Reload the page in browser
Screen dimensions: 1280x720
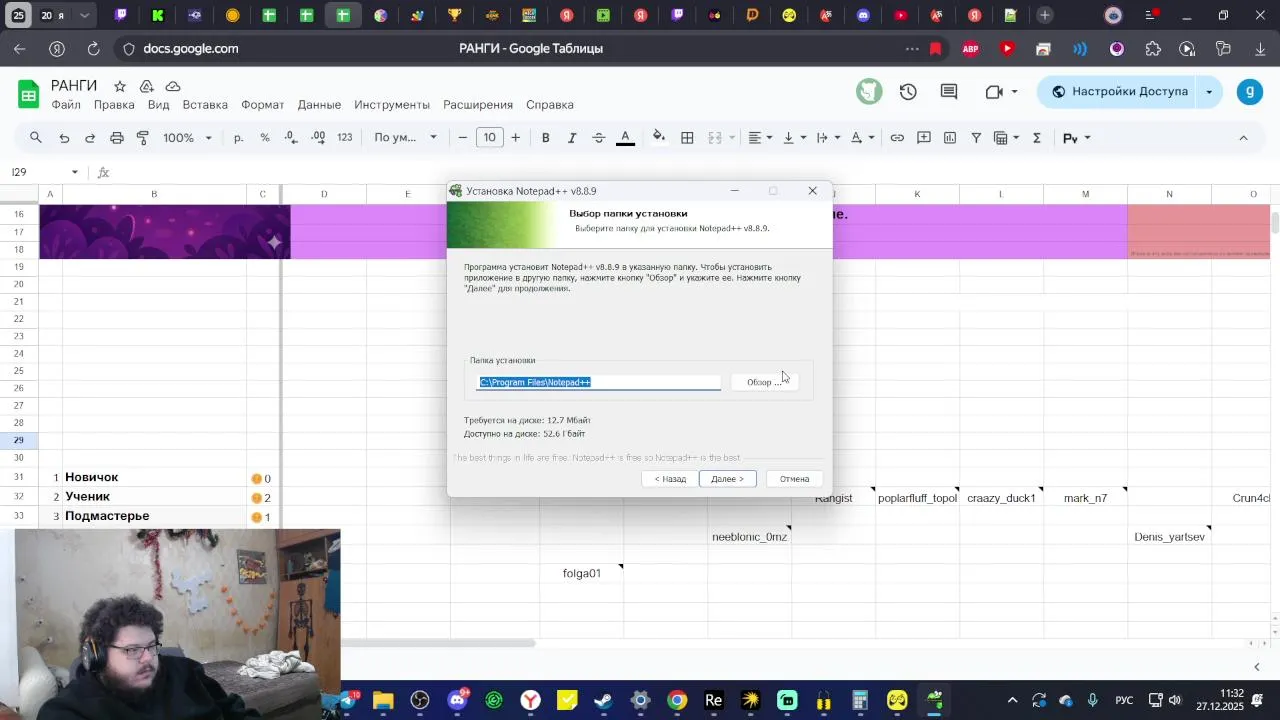[93, 49]
